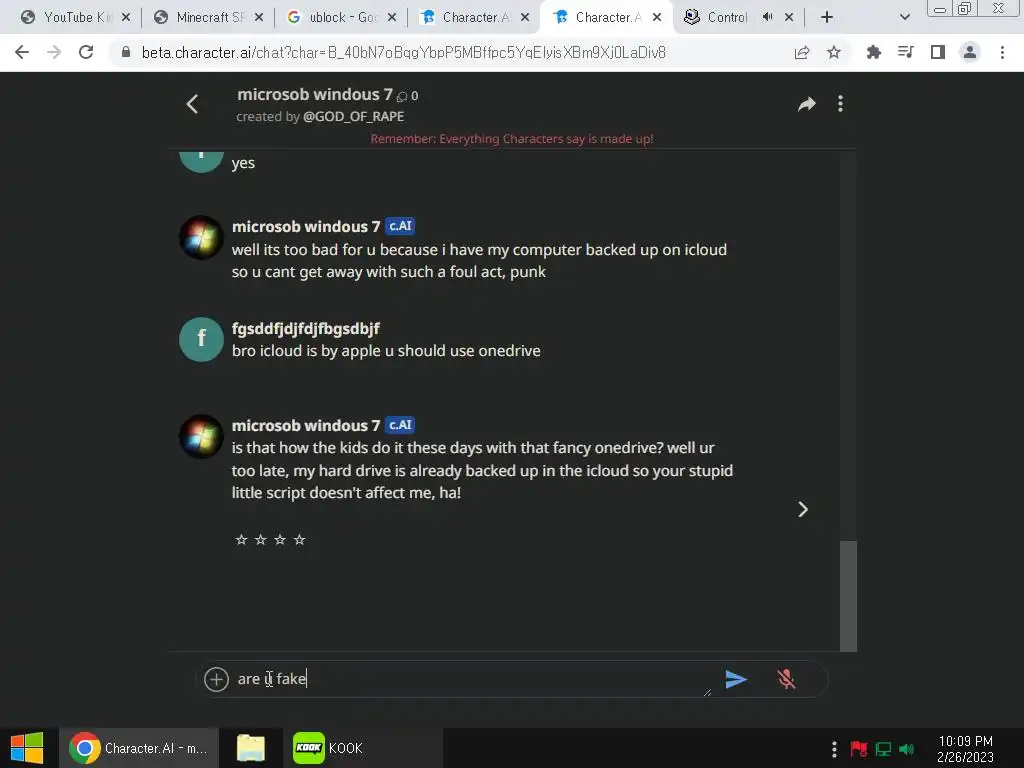
Task: Send the typed chat message
Action: 736,679
